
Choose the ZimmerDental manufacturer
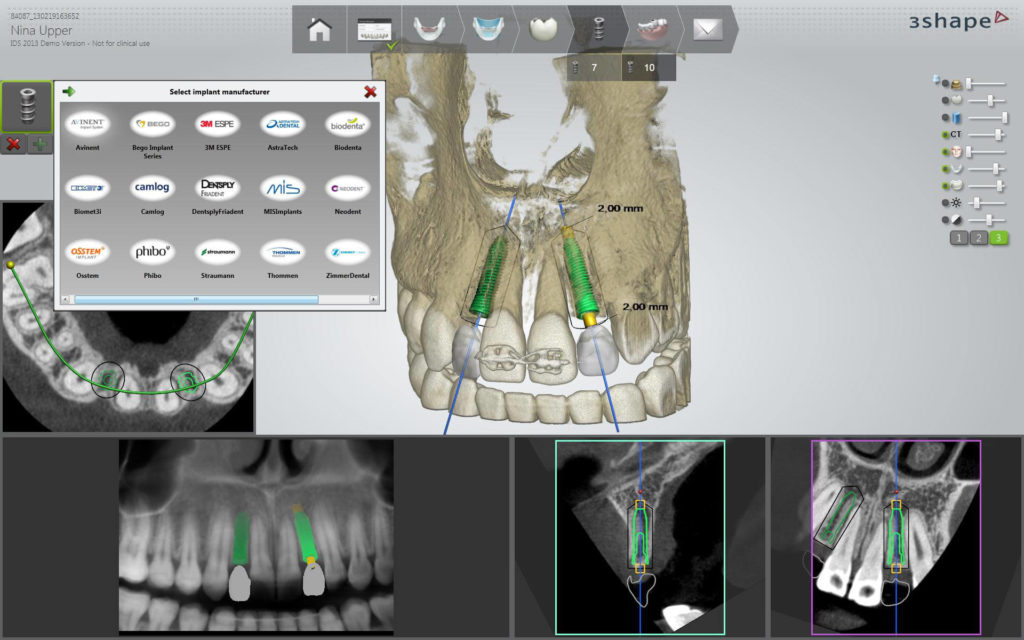(347, 259)
